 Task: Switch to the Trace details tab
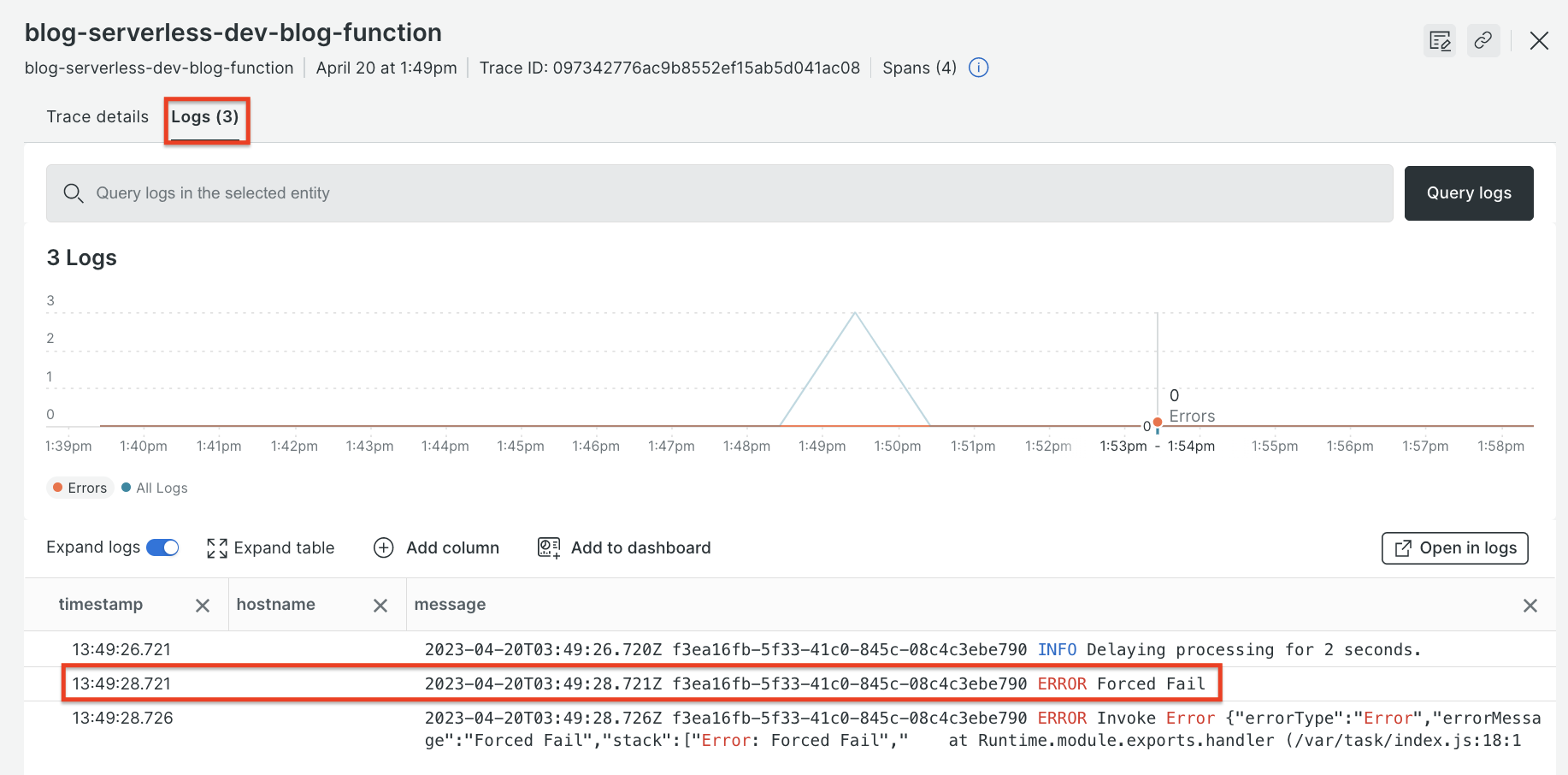97,116
